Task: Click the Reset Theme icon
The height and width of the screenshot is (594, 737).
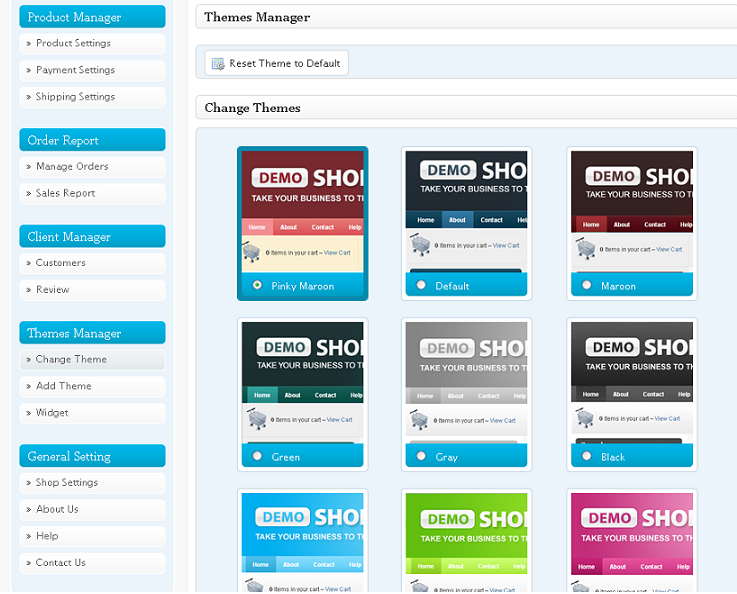Action: [x=218, y=64]
